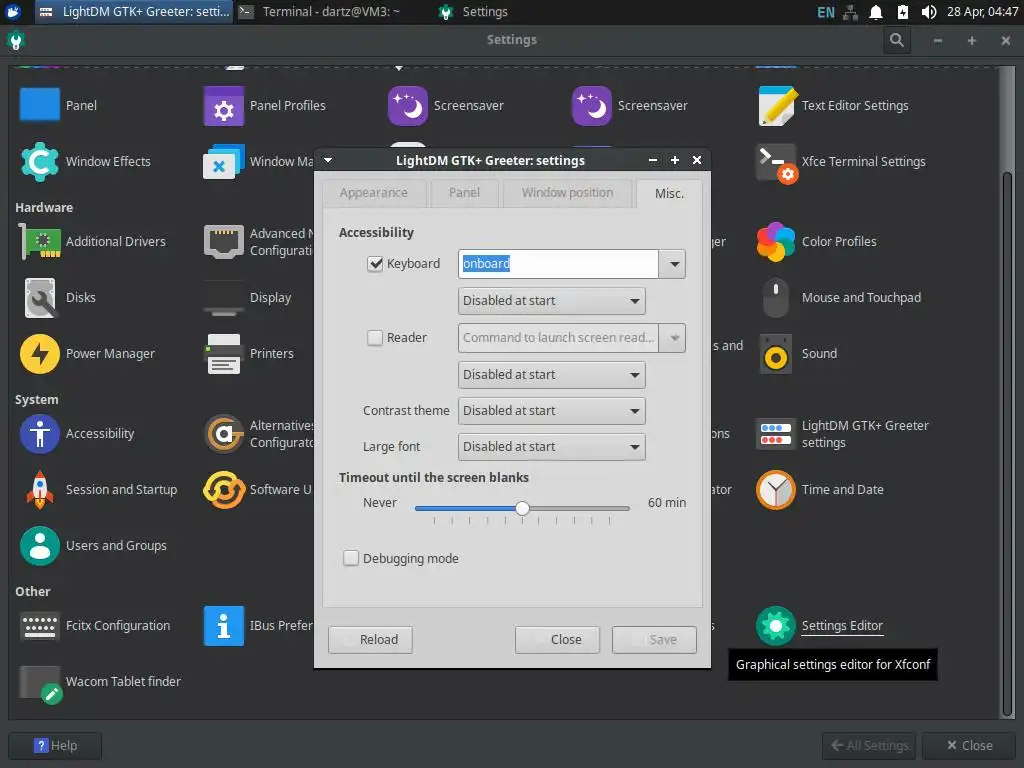
Task: Click Reload button in dialog
Action: (x=370, y=639)
